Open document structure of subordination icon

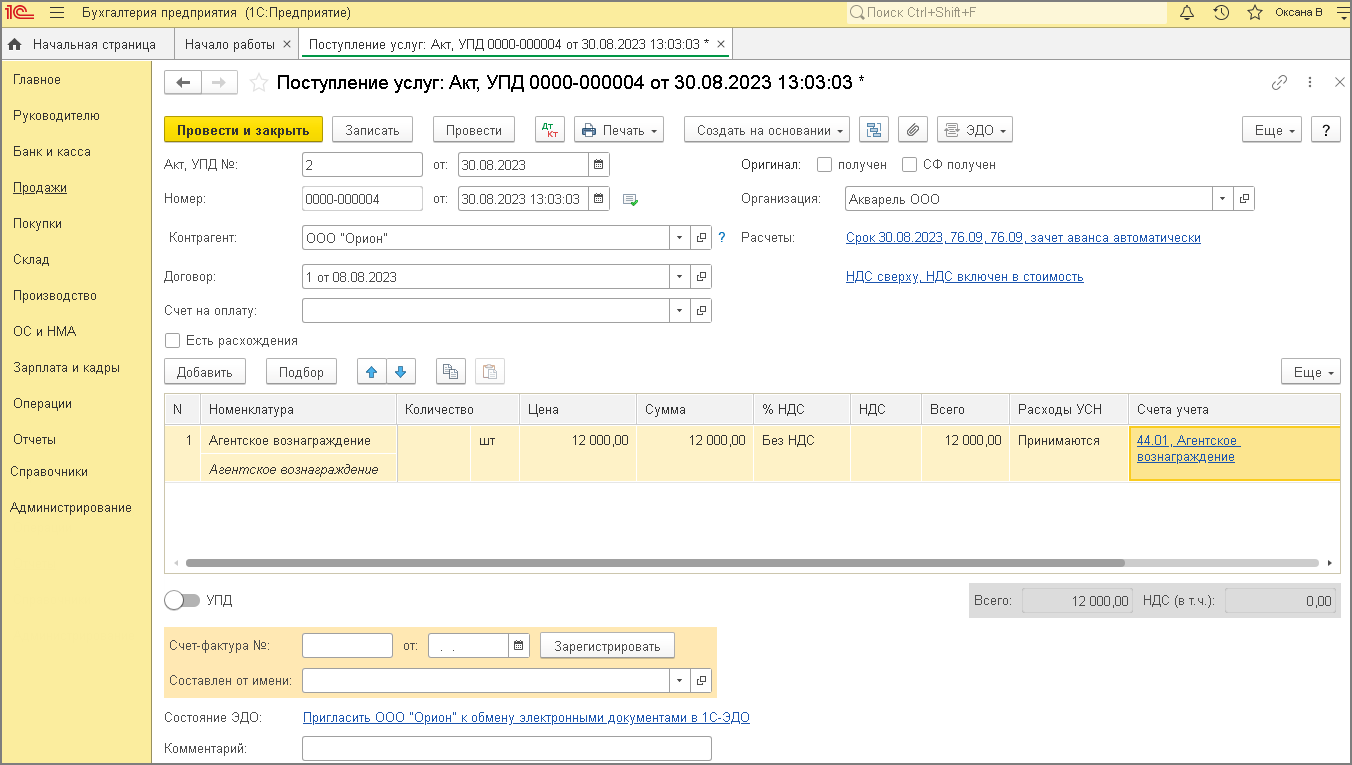pos(874,130)
